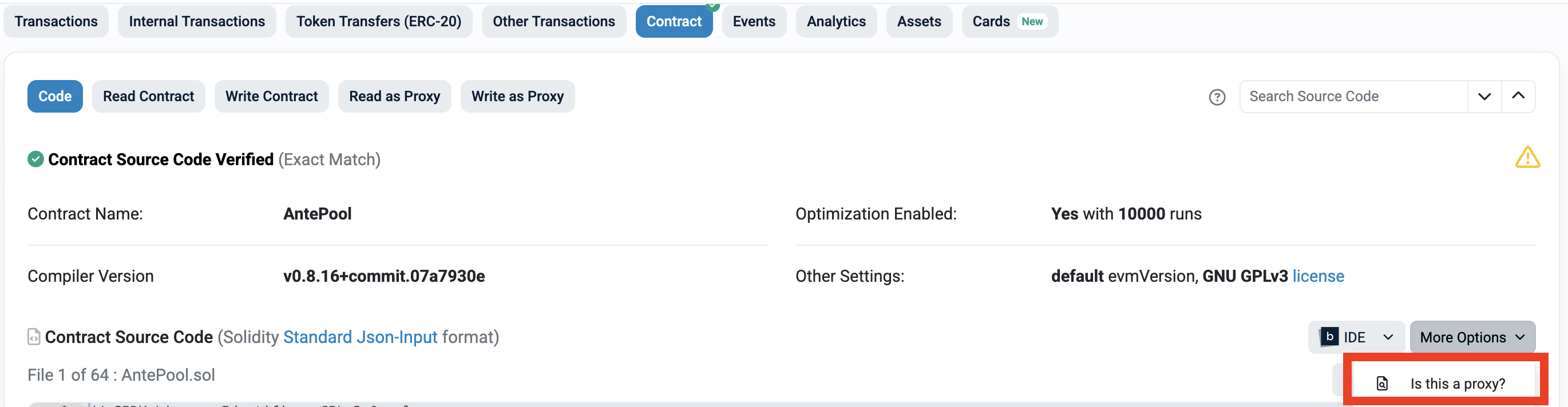
Task: Switch to the Transactions tab
Action: point(56,21)
